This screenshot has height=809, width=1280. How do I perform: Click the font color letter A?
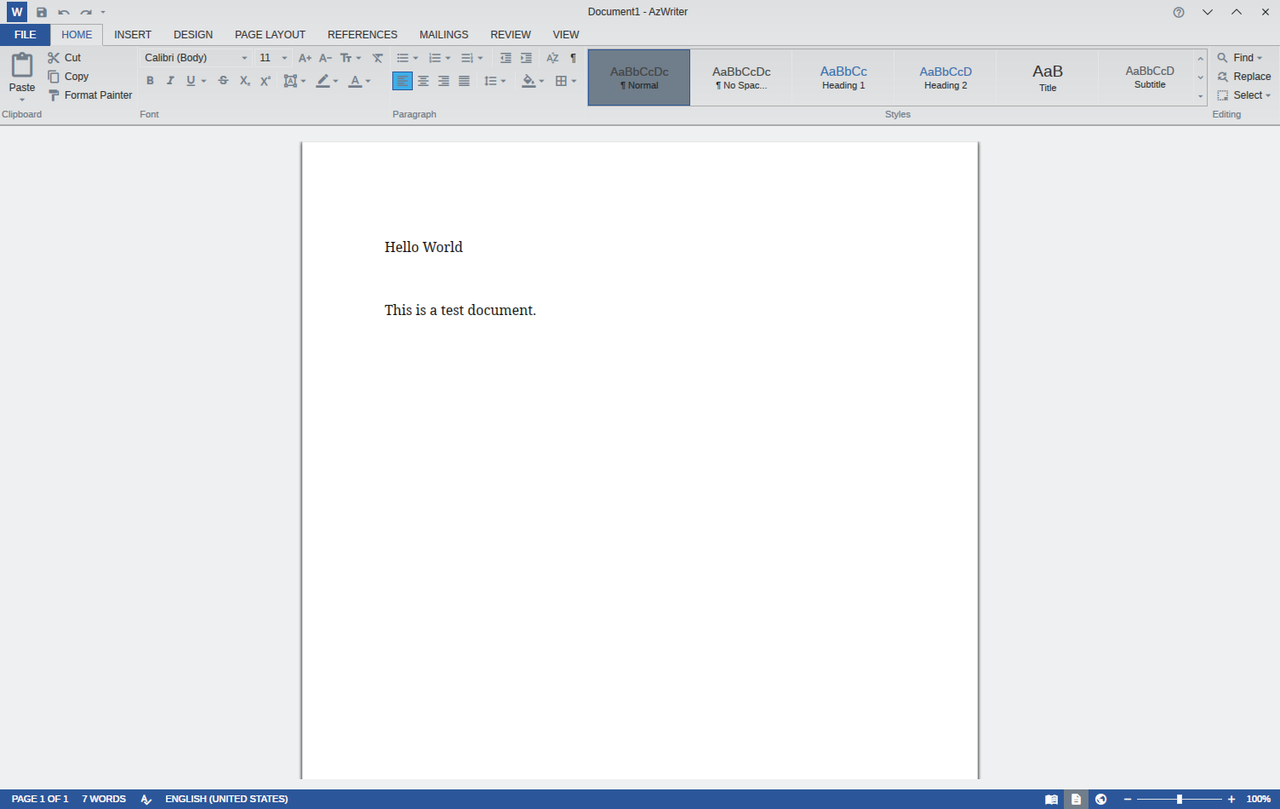355,81
